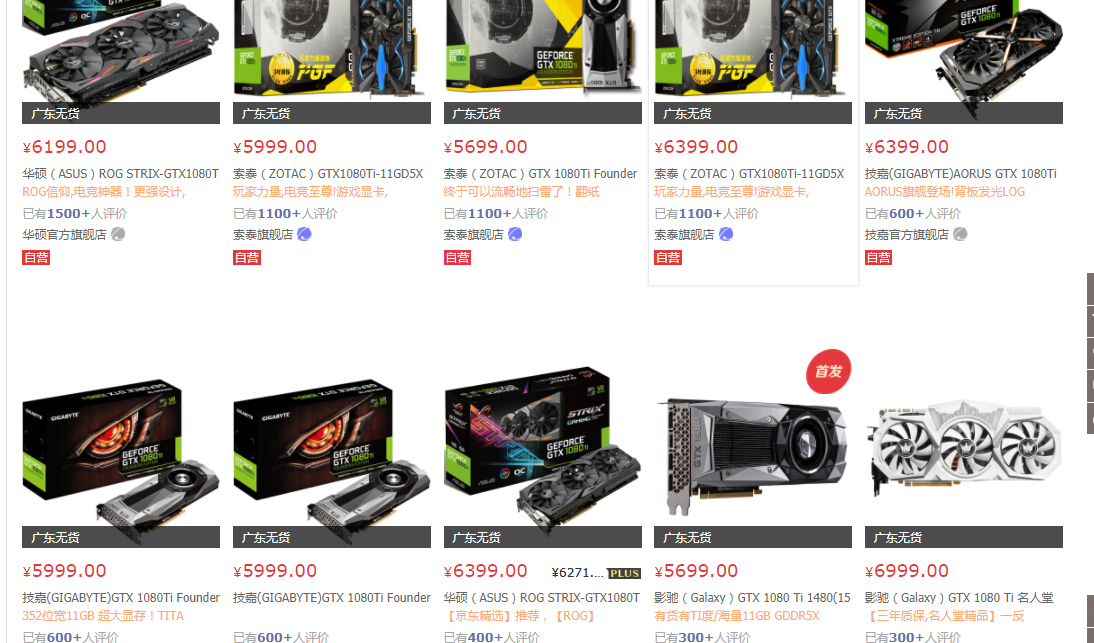Click the 自营 badge under 华硕官方旗舰店
1094x643 pixels.
(36, 257)
